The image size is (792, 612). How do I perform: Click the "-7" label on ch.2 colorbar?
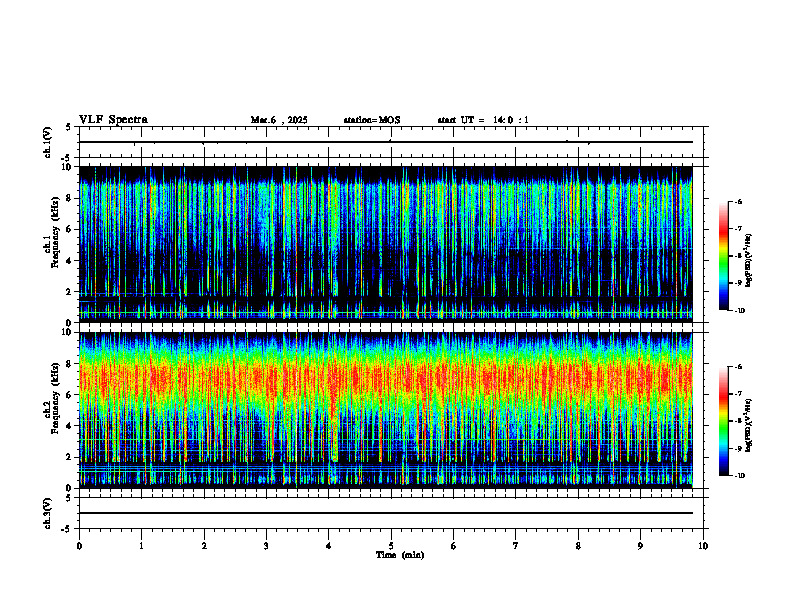(x=738, y=394)
